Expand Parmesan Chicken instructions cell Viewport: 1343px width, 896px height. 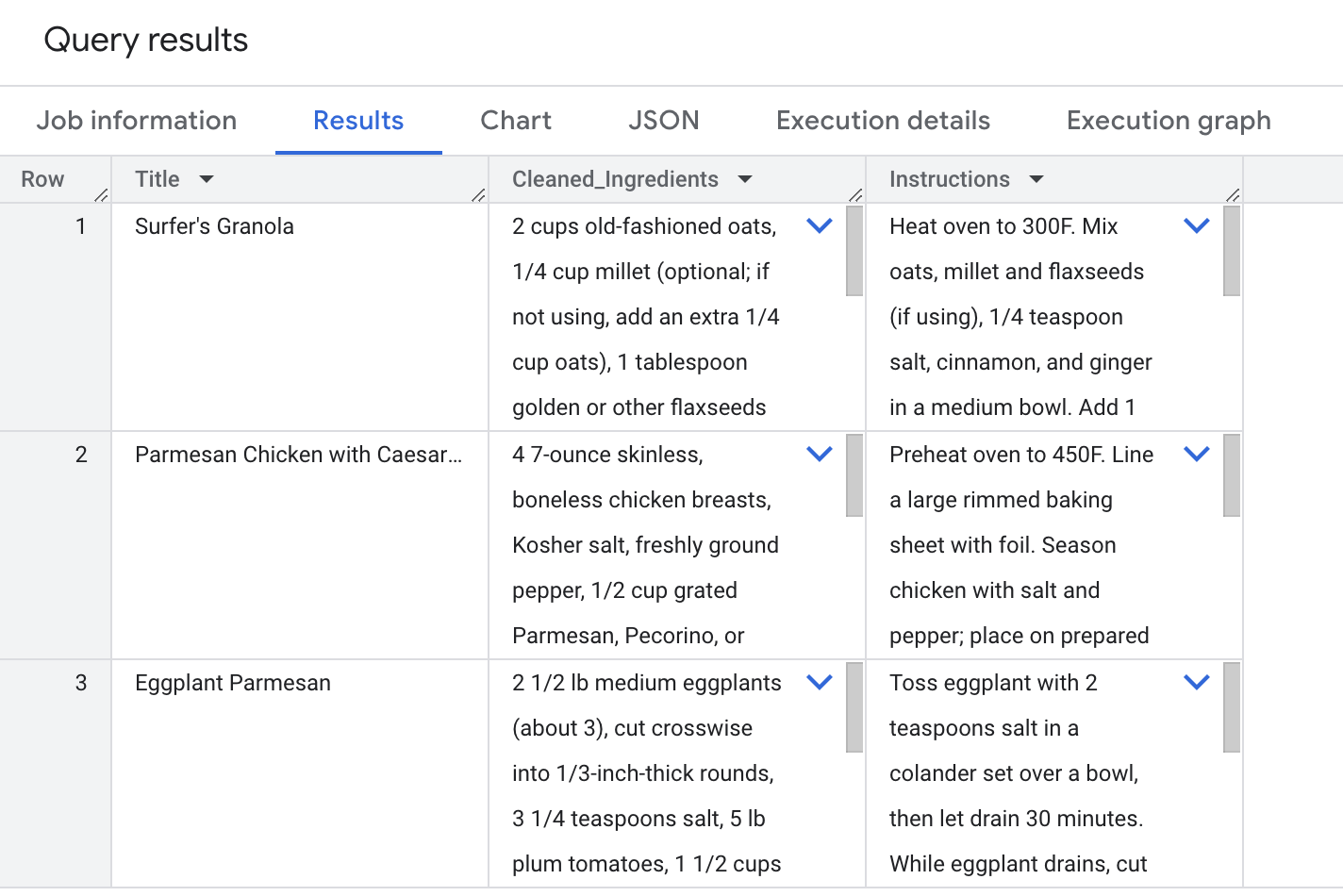click(1196, 455)
